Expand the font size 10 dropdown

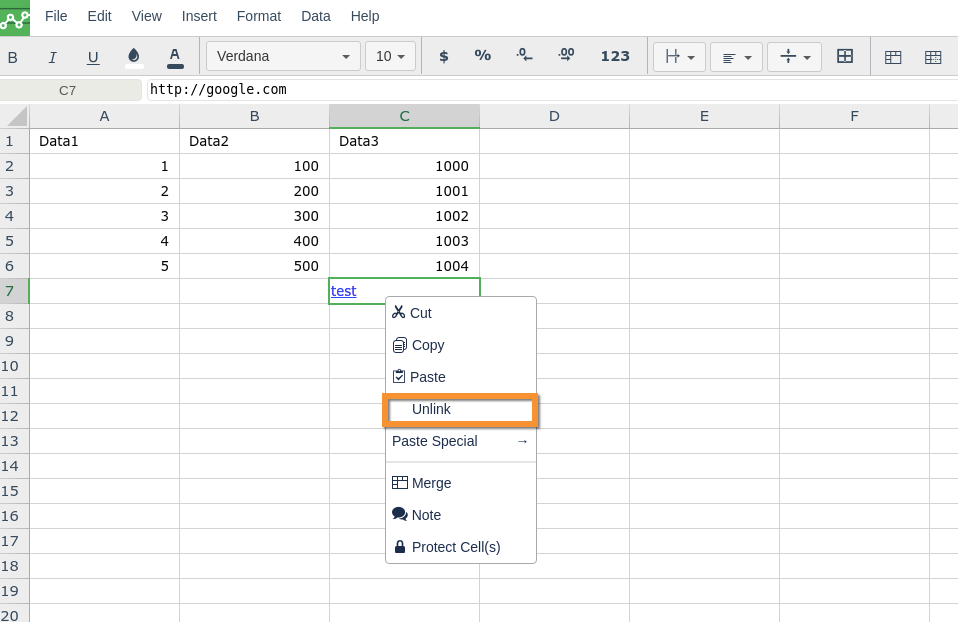point(390,57)
